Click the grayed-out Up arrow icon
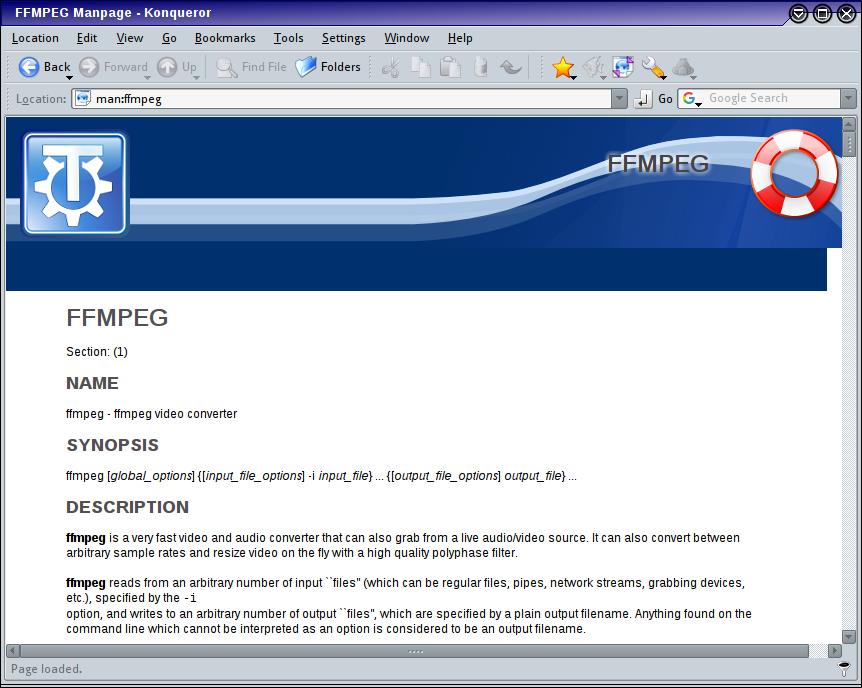The width and height of the screenshot is (862, 688). click(x=167, y=67)
